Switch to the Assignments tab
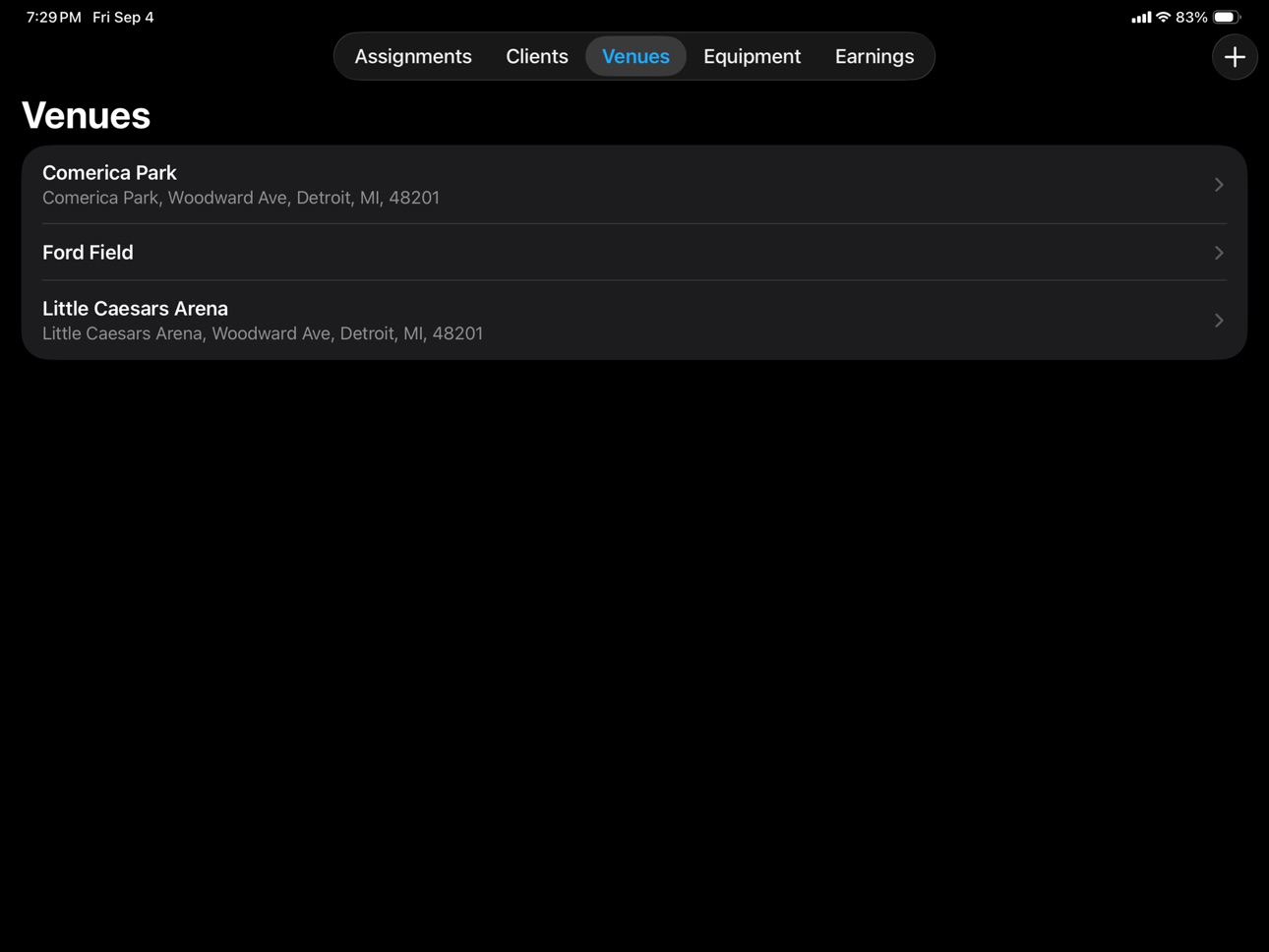Image resolution: width=1269 pixels, height=952 pixels. click(x=413, y=56)
